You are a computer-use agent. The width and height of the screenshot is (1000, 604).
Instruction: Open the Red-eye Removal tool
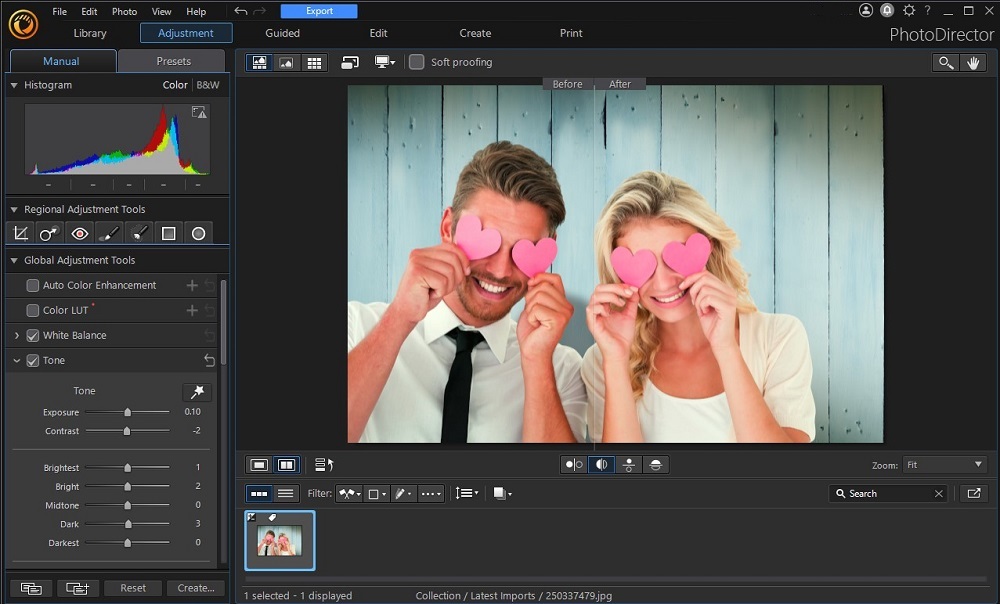coord(79,232)
